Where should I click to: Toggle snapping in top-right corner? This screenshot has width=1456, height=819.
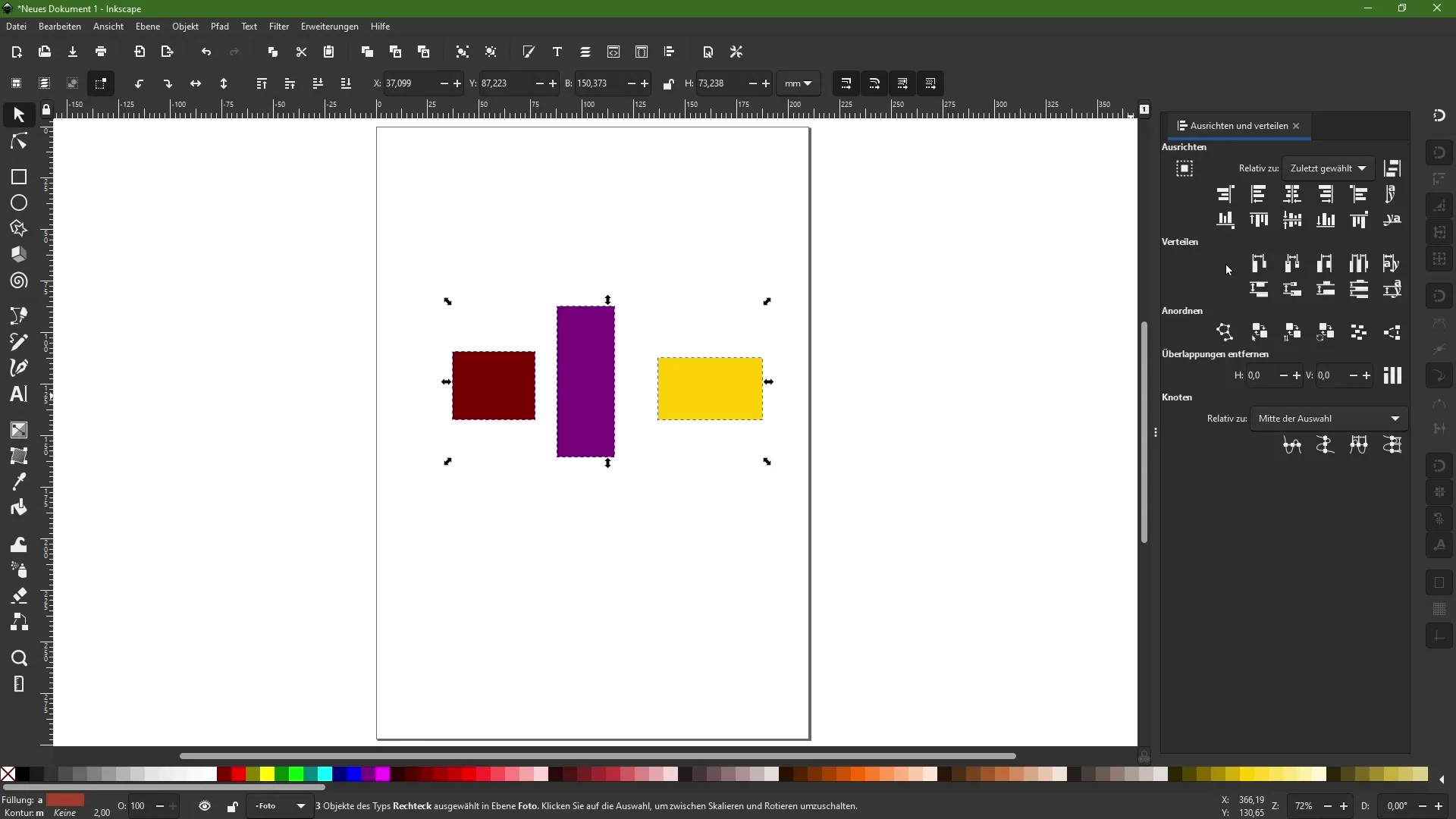pyautogui.click(x=1439, y=115)
